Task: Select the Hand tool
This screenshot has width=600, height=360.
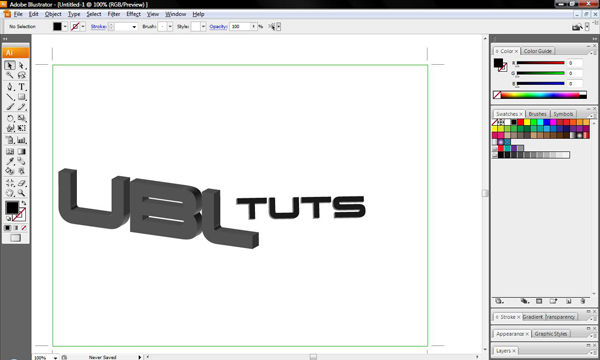Action: pos(10,193)
